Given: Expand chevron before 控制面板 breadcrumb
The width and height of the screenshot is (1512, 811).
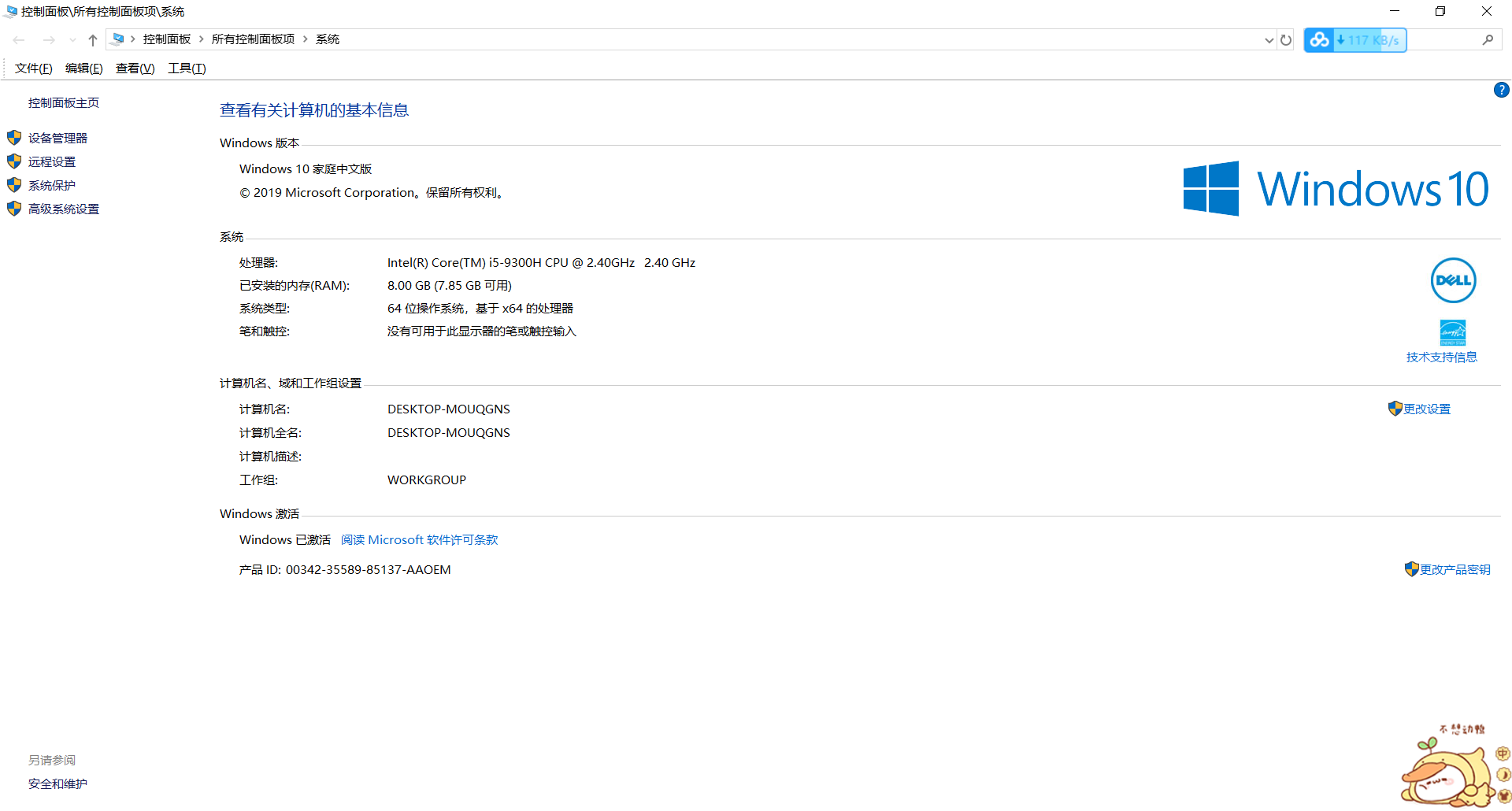Looking at the screenshot, I should click(133, 39).
